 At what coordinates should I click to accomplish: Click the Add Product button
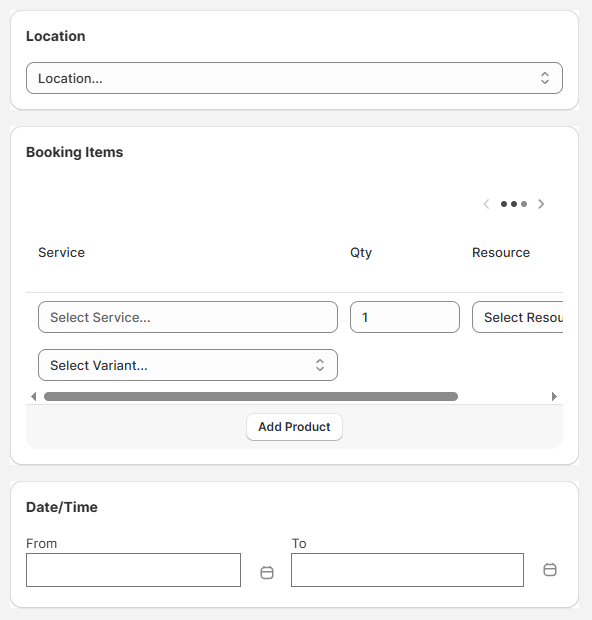coord(294,427)
